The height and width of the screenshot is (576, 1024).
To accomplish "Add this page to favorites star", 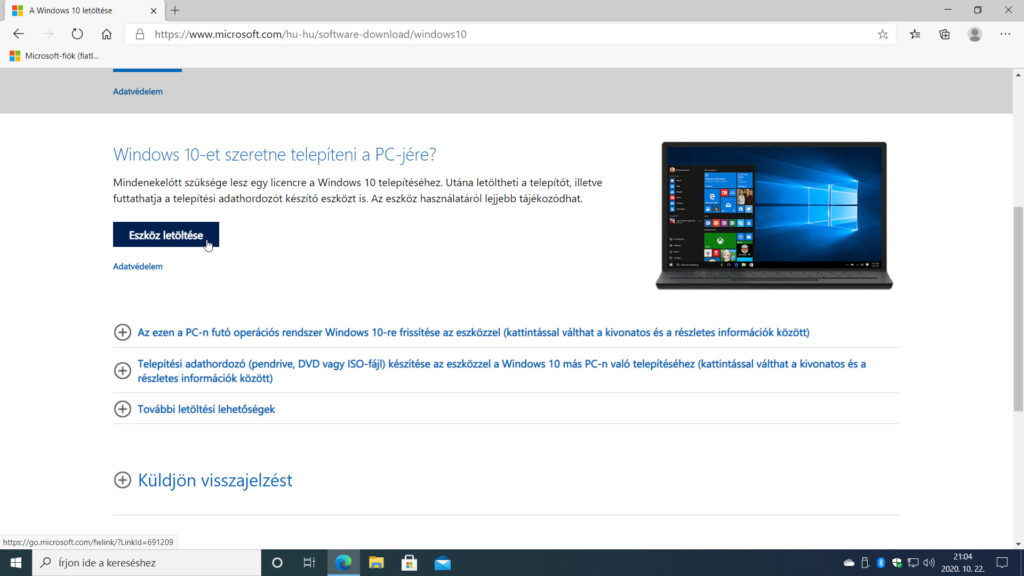I will click(x=882, y=34).
